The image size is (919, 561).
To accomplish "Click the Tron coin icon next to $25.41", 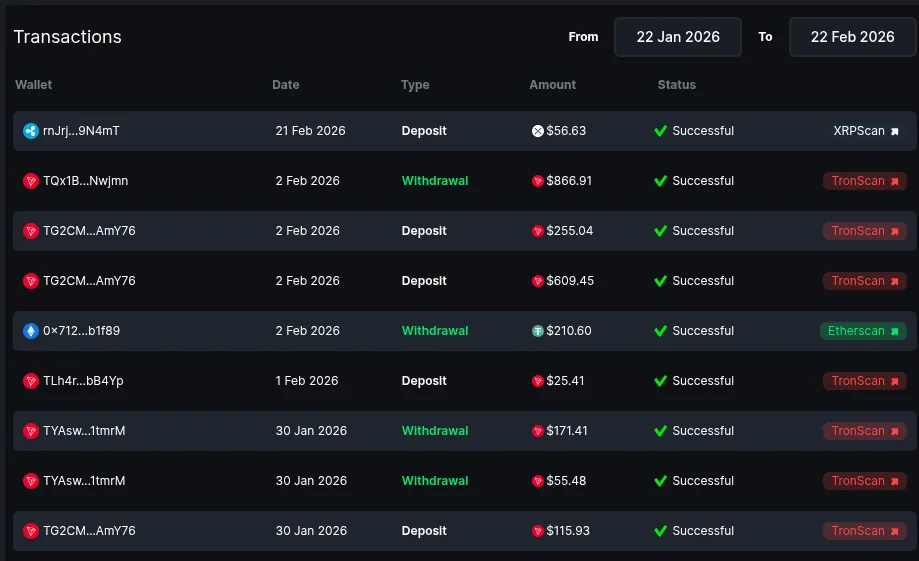I will (537, 381).
